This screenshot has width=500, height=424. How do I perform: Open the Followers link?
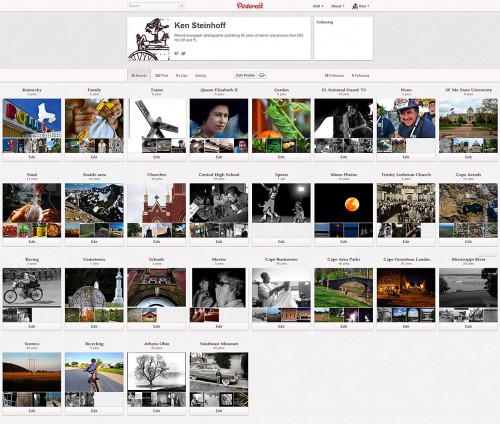[x=334, y=76]
